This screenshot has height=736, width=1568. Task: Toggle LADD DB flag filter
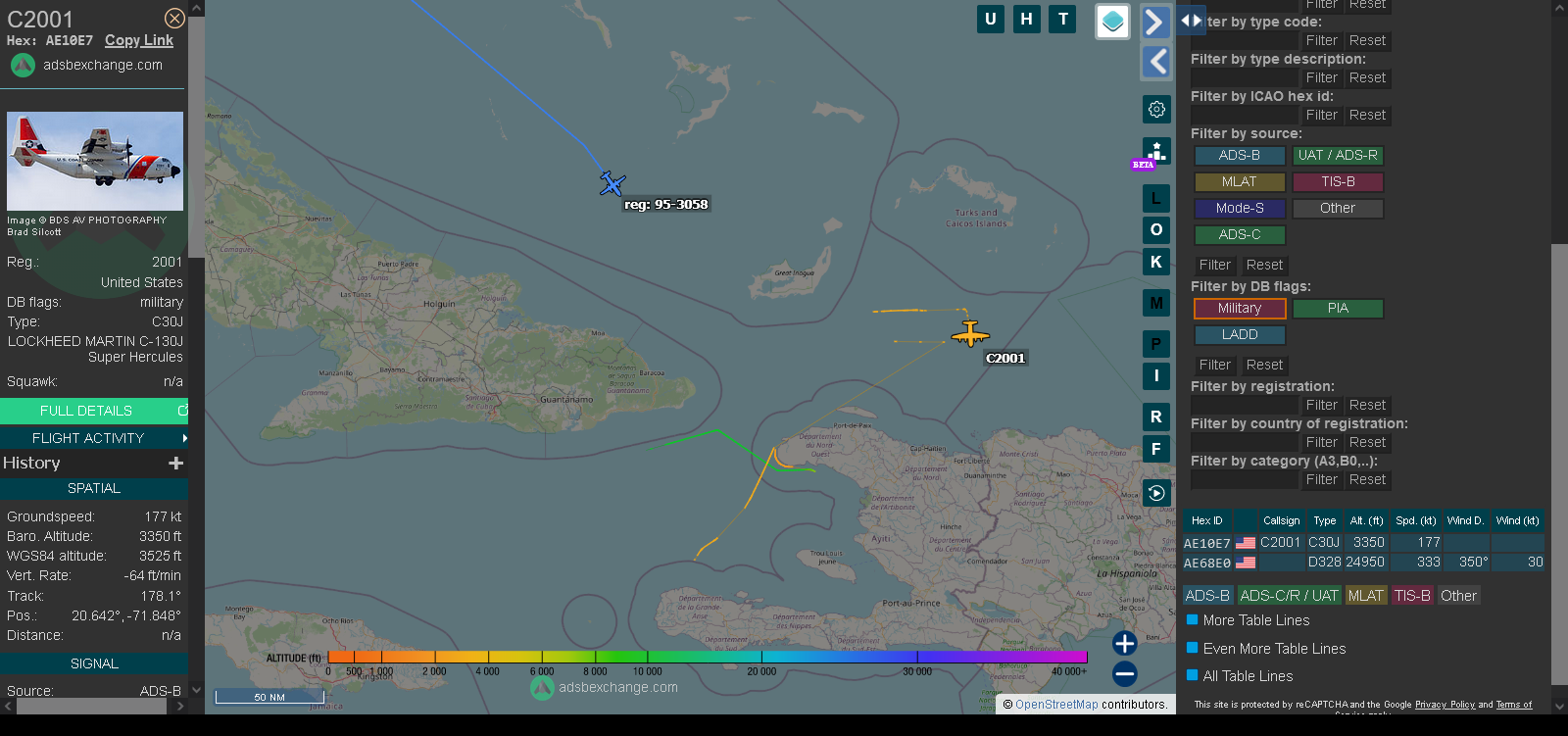(1240, 334)
